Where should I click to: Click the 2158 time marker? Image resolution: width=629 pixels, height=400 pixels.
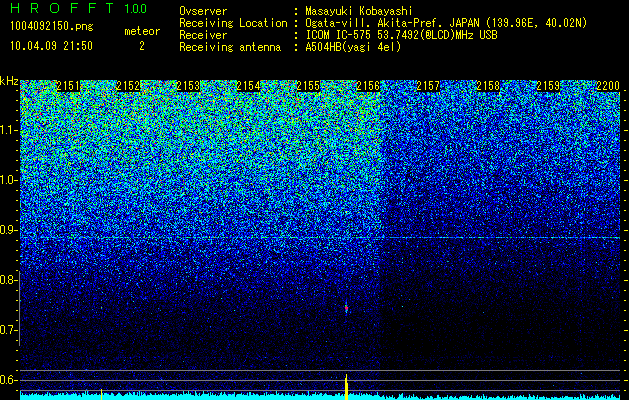pyautogui.click(x=488, y=86)
